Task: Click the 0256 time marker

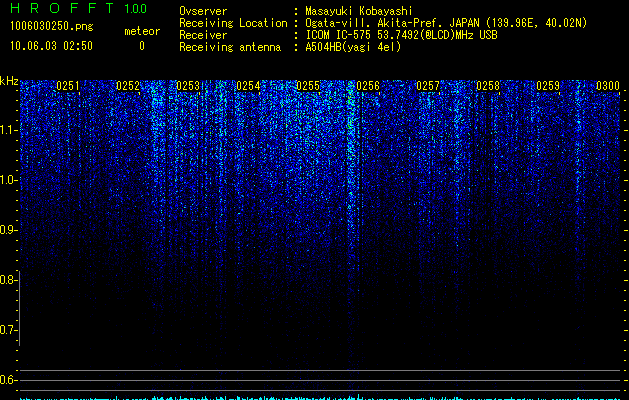Action: point(368,86)
